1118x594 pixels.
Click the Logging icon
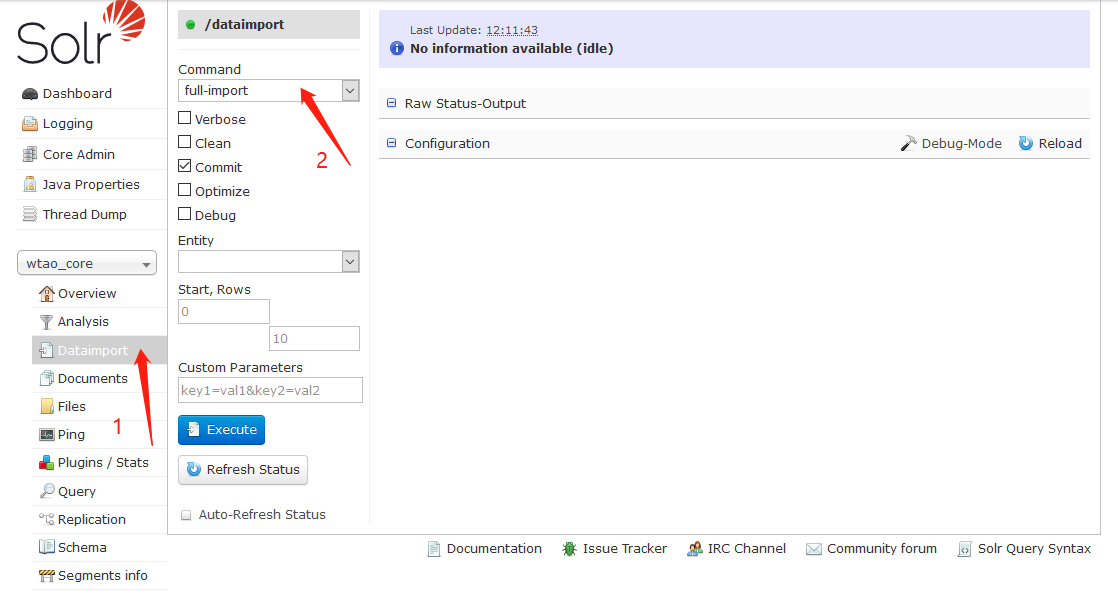29,123
